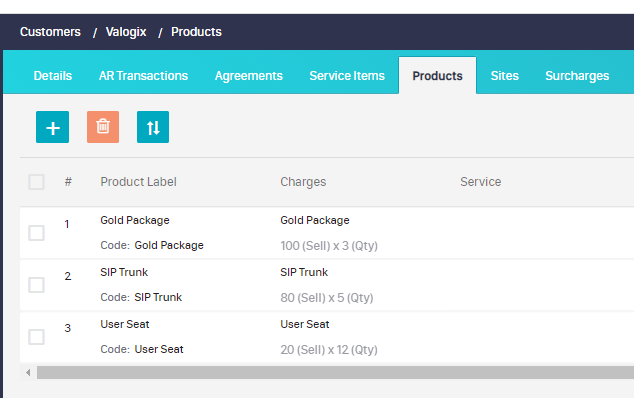Click the 100 (Sell) x 3 (Qty) value
Screen dimensions: 634x398
tap(329, 246)
